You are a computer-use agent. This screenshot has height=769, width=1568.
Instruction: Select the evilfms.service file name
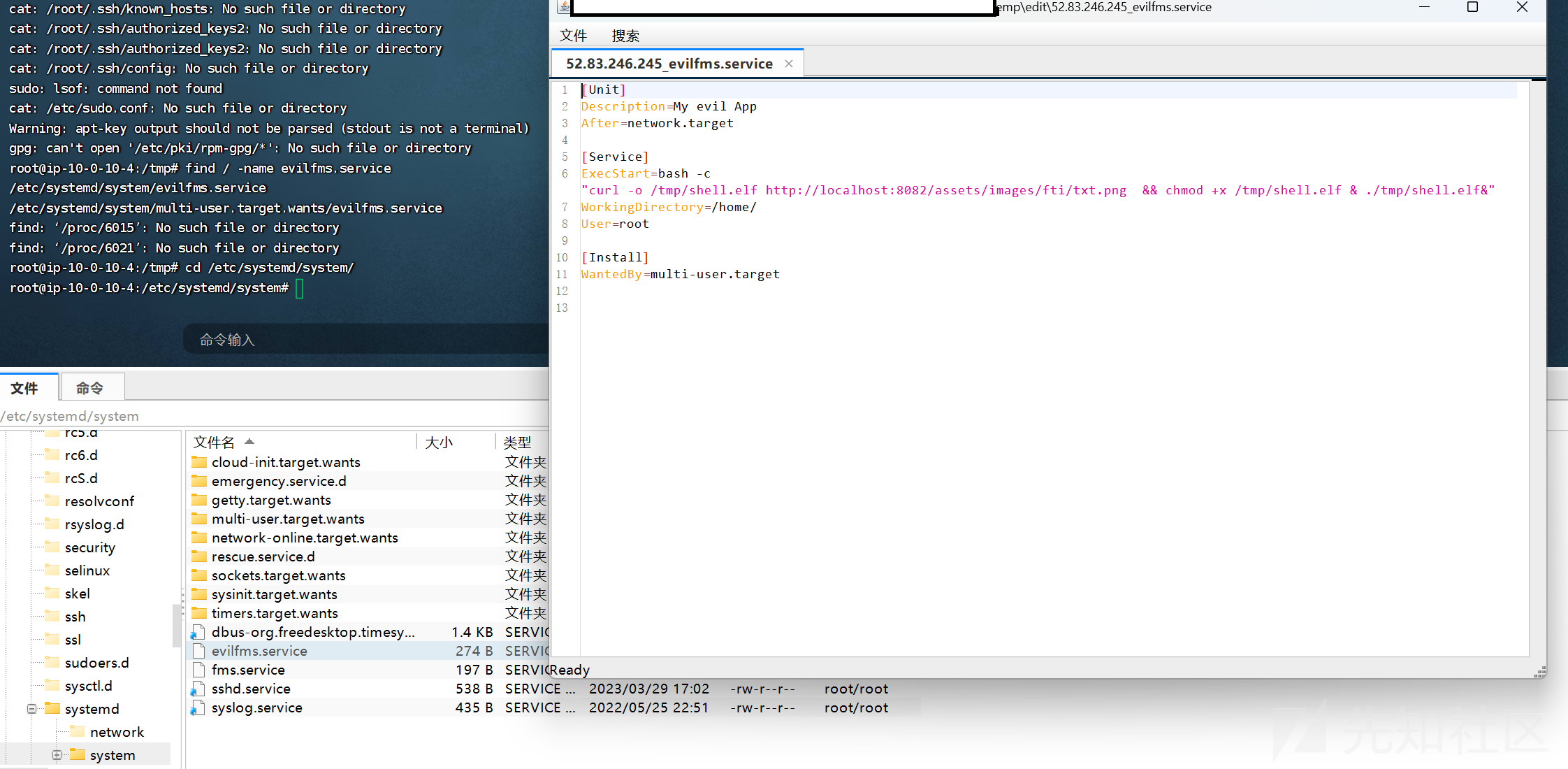259,651
